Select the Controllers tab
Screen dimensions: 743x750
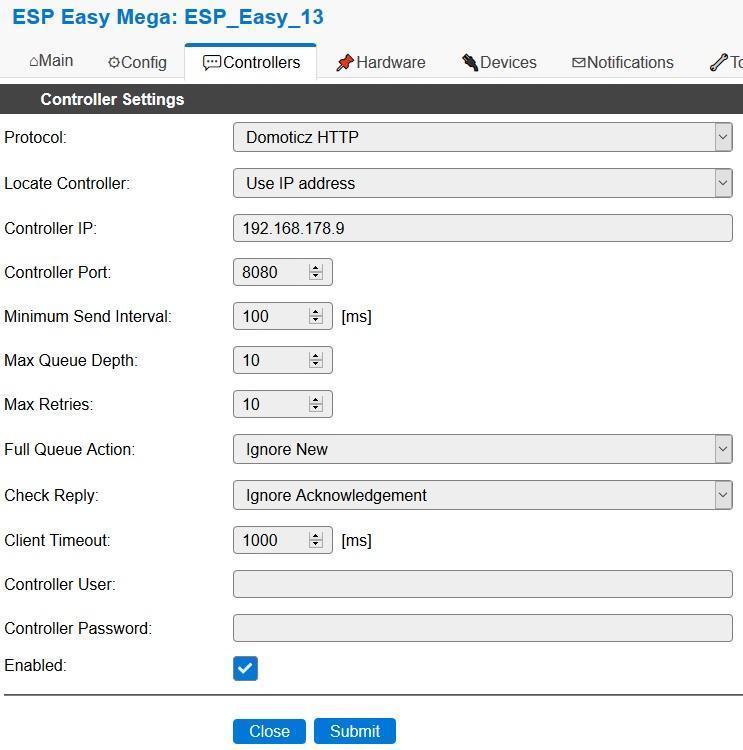tap(251, 62)
